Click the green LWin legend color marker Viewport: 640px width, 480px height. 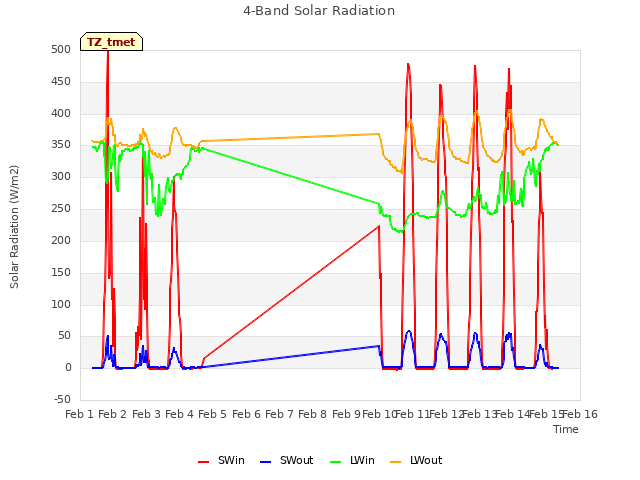[x=335, y=462]
